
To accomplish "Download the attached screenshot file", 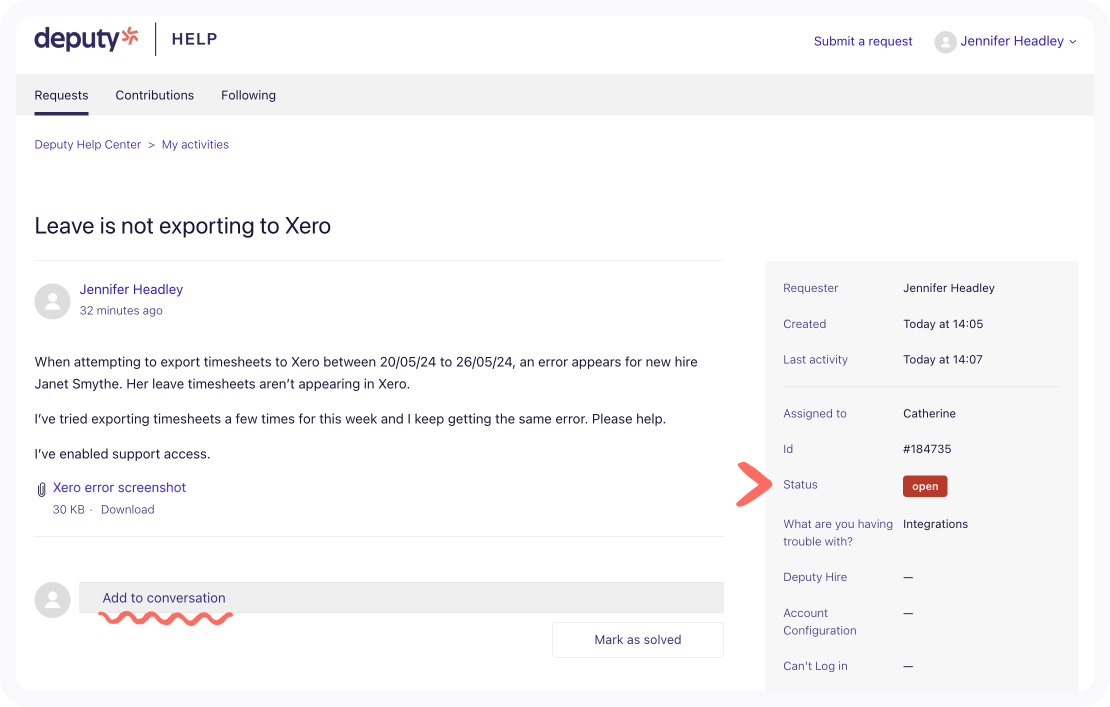I will pos(127,510).
